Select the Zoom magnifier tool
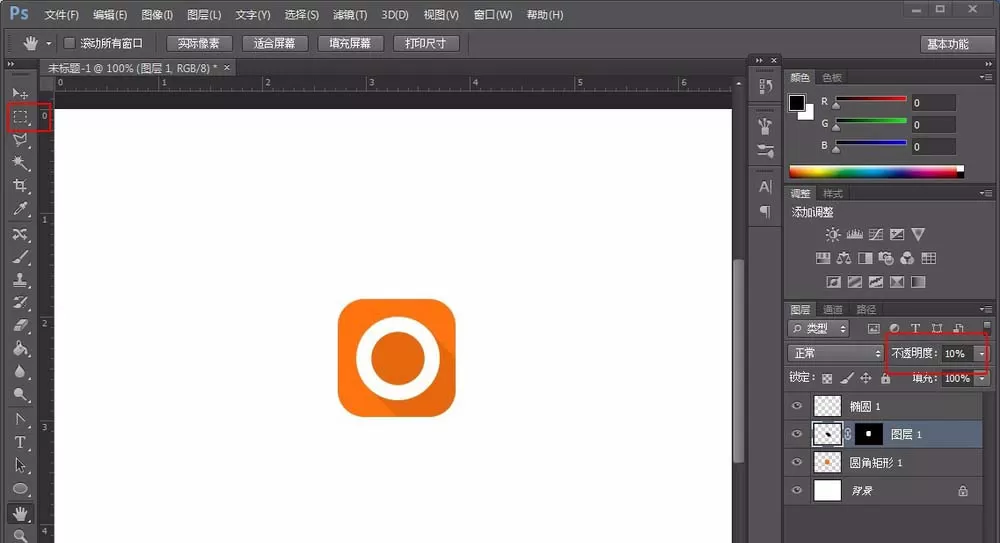The height and width of the screenshot is (543, 1000). [x=20, y=535]
